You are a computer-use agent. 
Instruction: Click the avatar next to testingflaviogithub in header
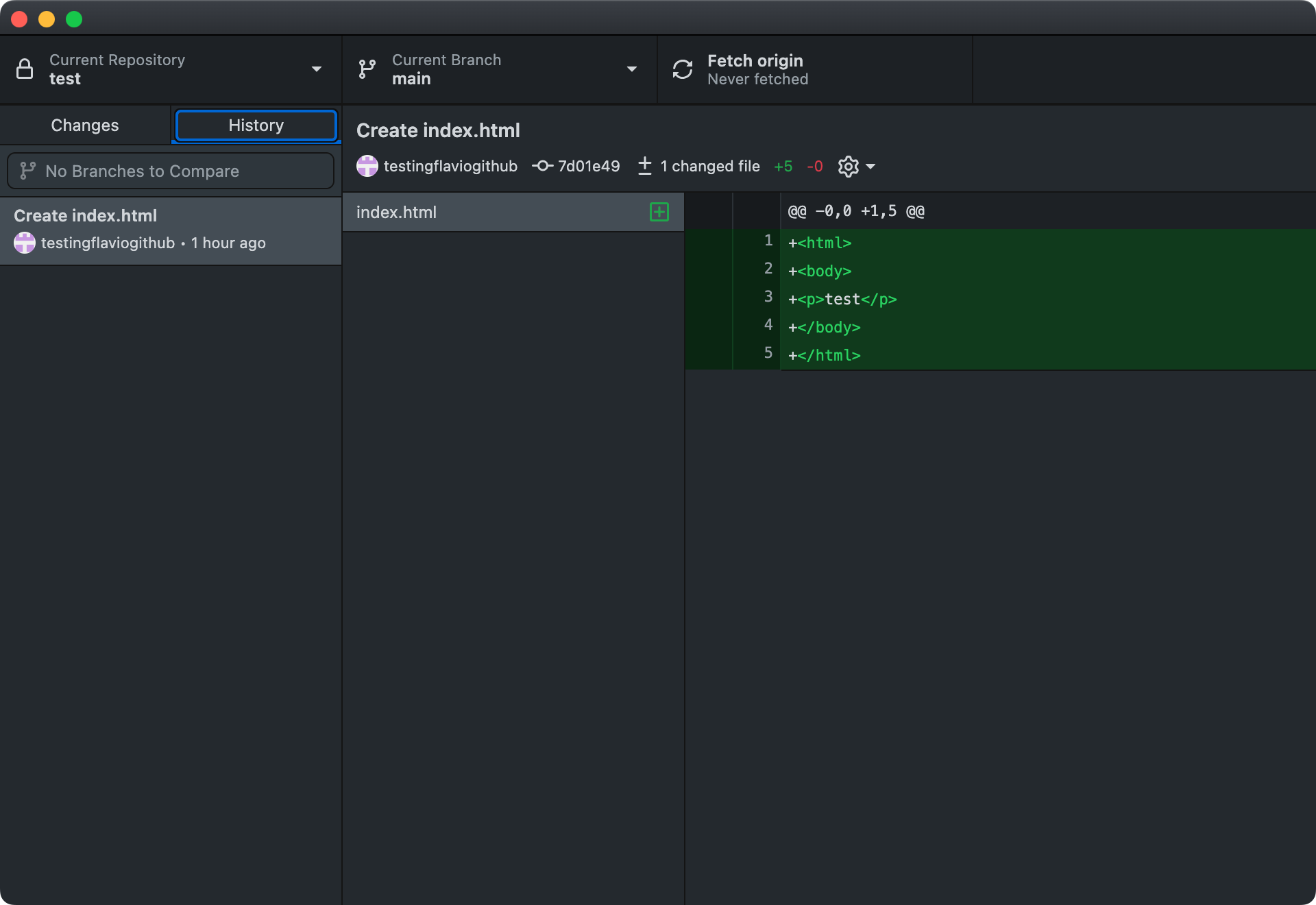(x=367, y=166)
